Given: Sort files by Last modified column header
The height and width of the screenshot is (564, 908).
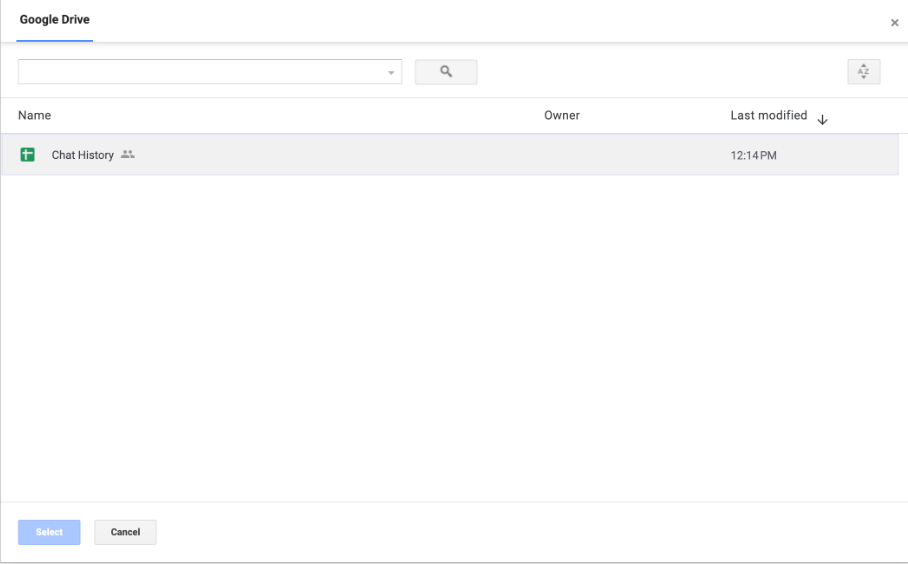Looking at the screenshot, I should [768, 115].
